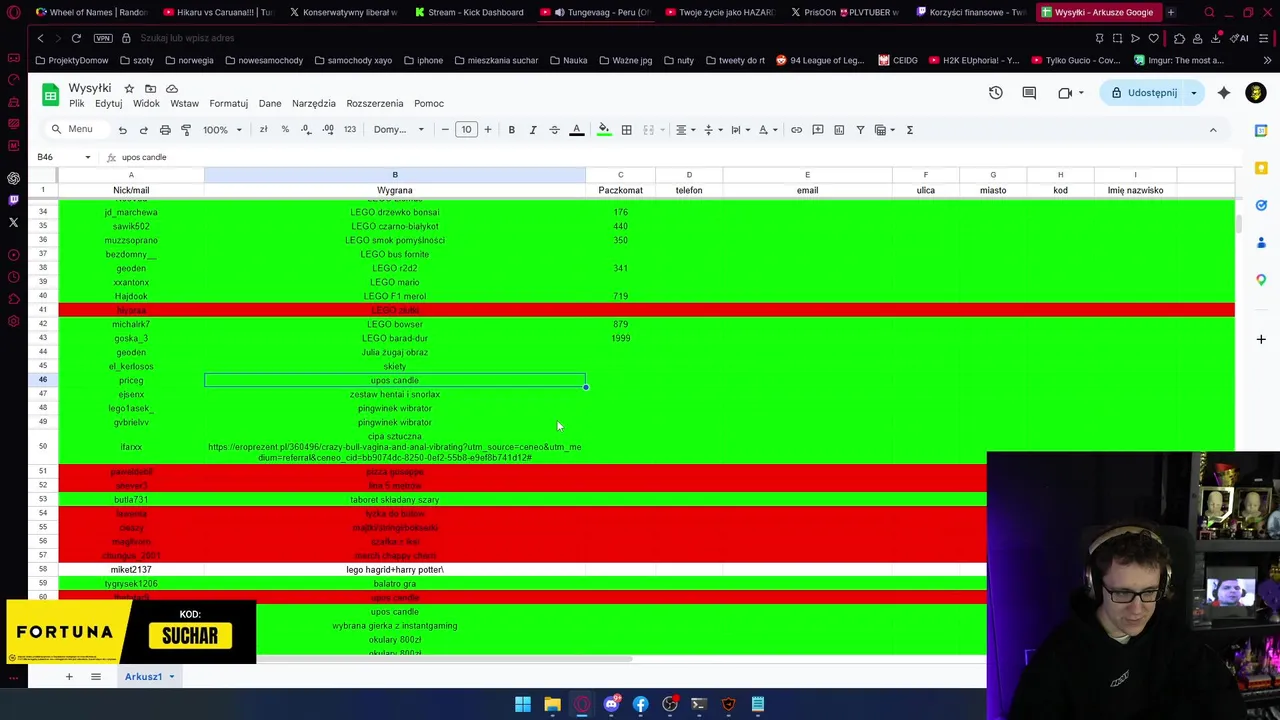Select the Arkusz1 sheet tab
Viewport: 1280px width, 720px height.
143,677
